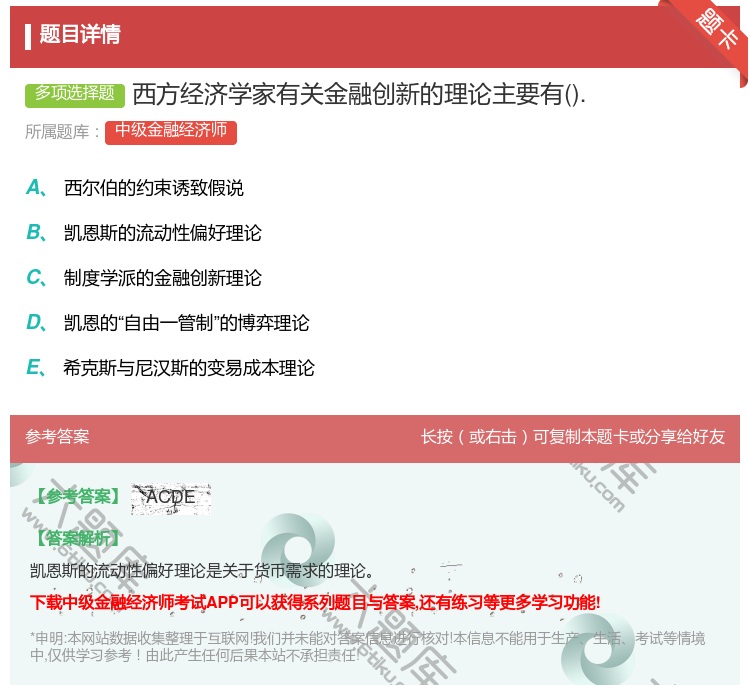
Task: Click the explanation text 凯恩斯的流动性偏好理论是关于货币需求
Action: pos(201,571)
